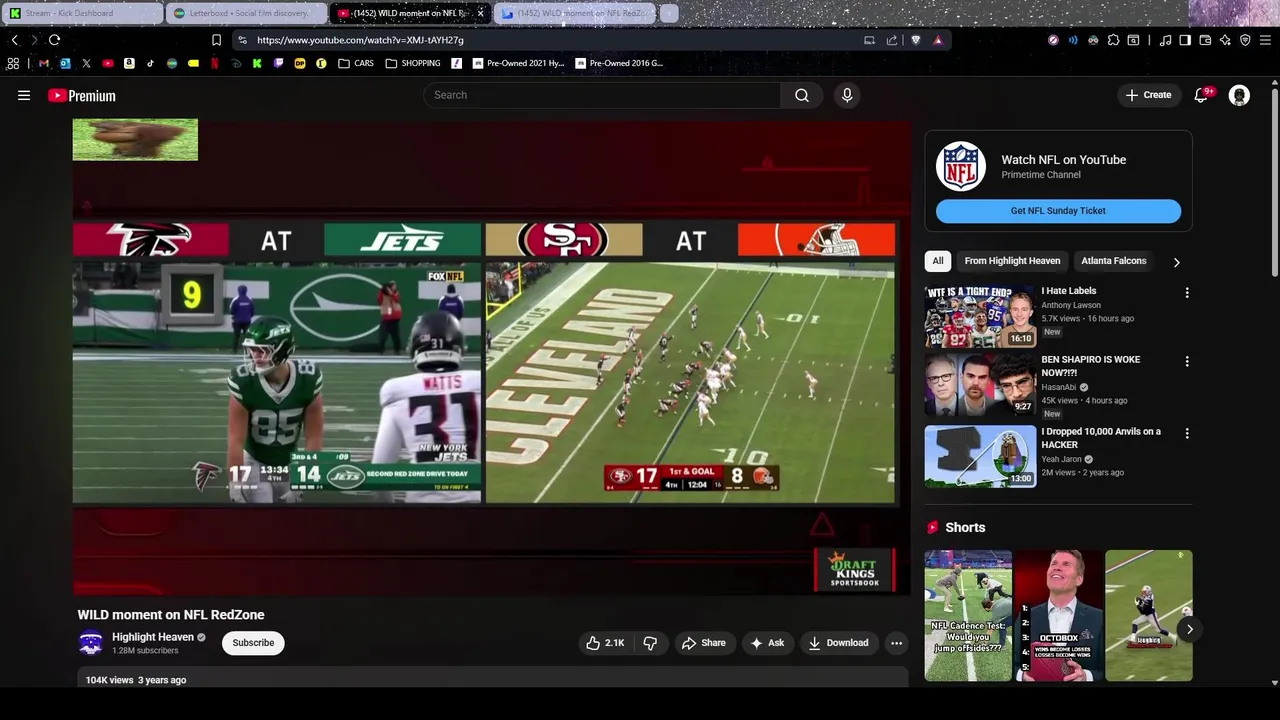
Task: Open 'Pre-Owned 2016 G...' bookmark
Action: click(619, 63)
